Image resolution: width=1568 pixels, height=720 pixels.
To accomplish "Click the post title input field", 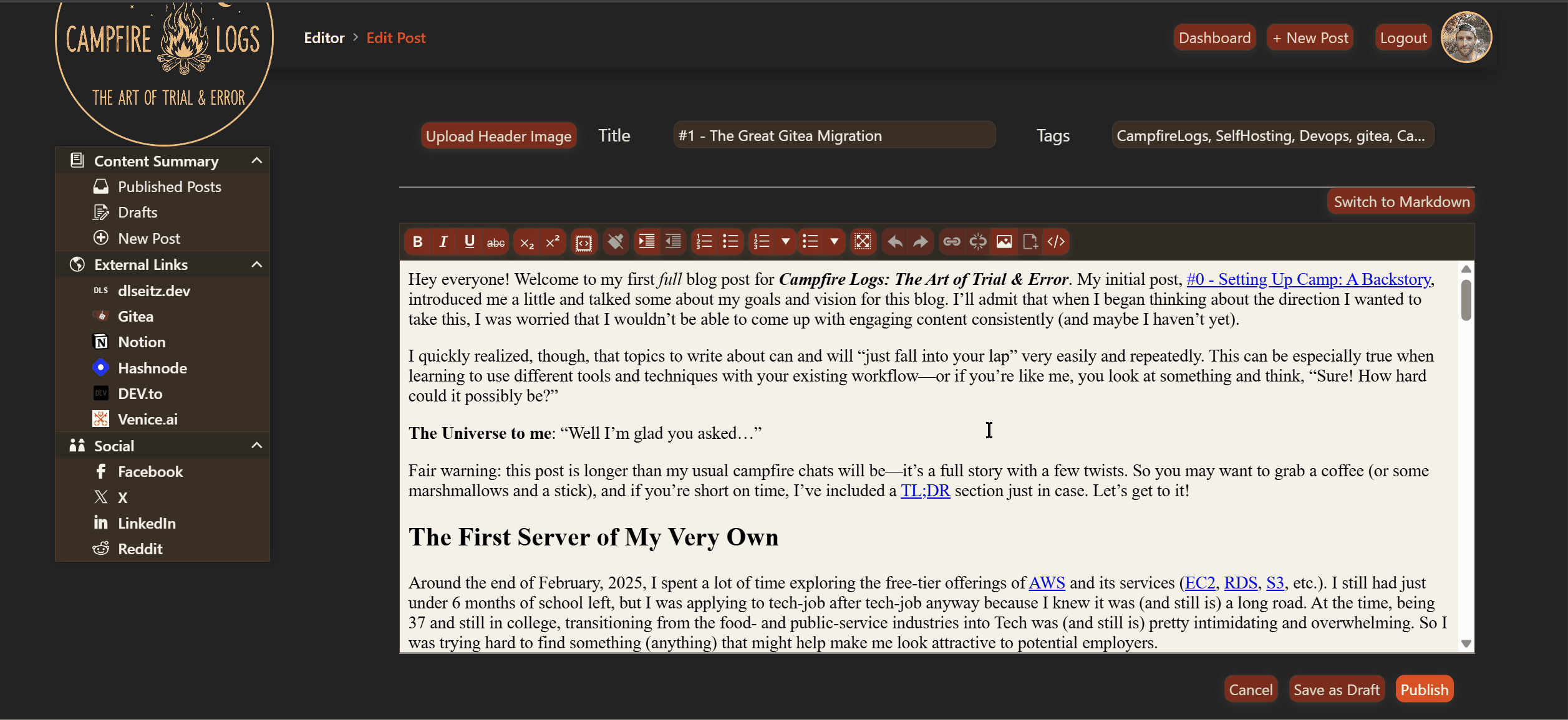I will pos(835,135).
